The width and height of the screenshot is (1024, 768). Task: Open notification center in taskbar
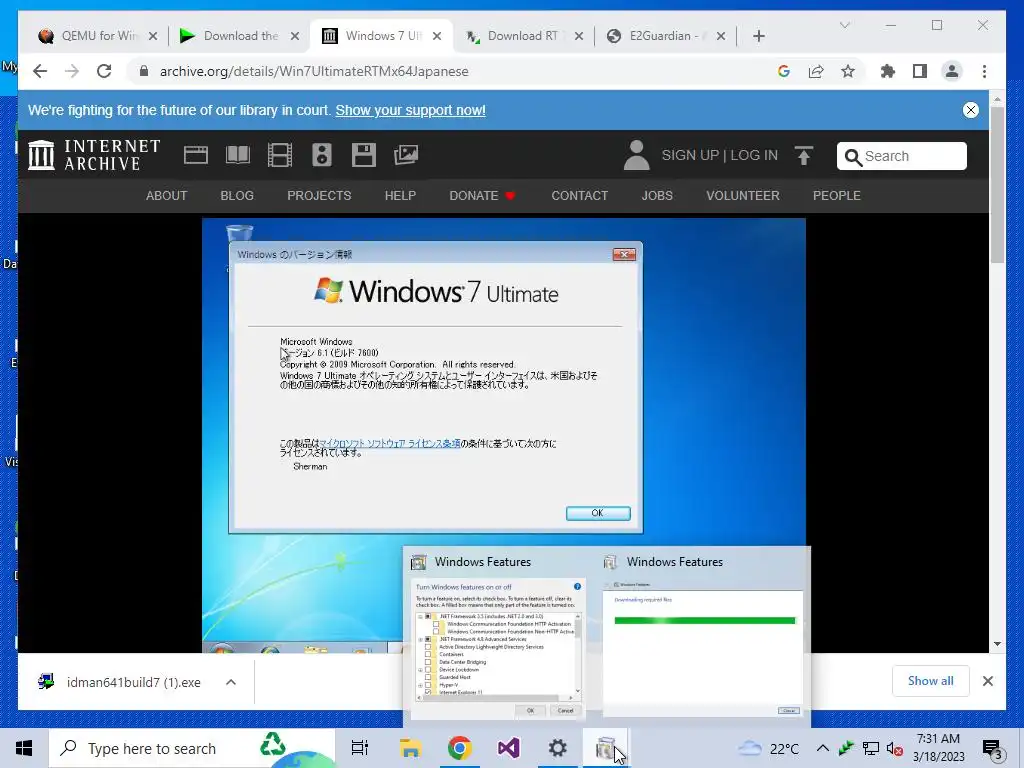click(x=993, y=749)
